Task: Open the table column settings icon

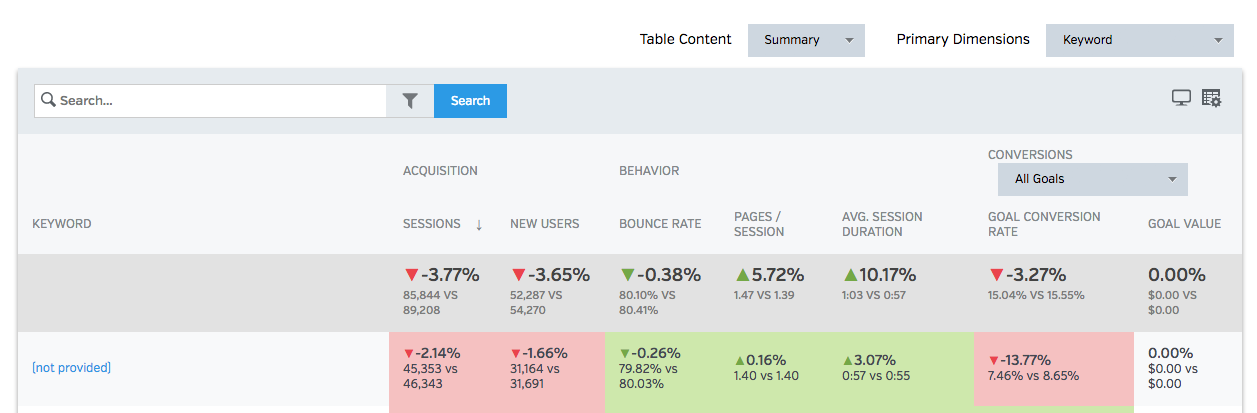Action: click(x=1211, y=98)
